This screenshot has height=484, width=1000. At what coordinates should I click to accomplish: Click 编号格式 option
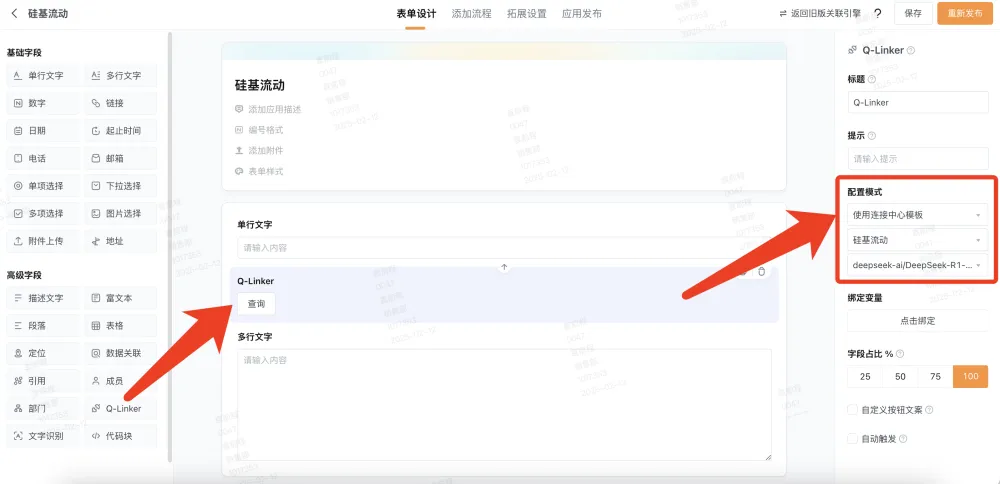(x=259, y=130)
